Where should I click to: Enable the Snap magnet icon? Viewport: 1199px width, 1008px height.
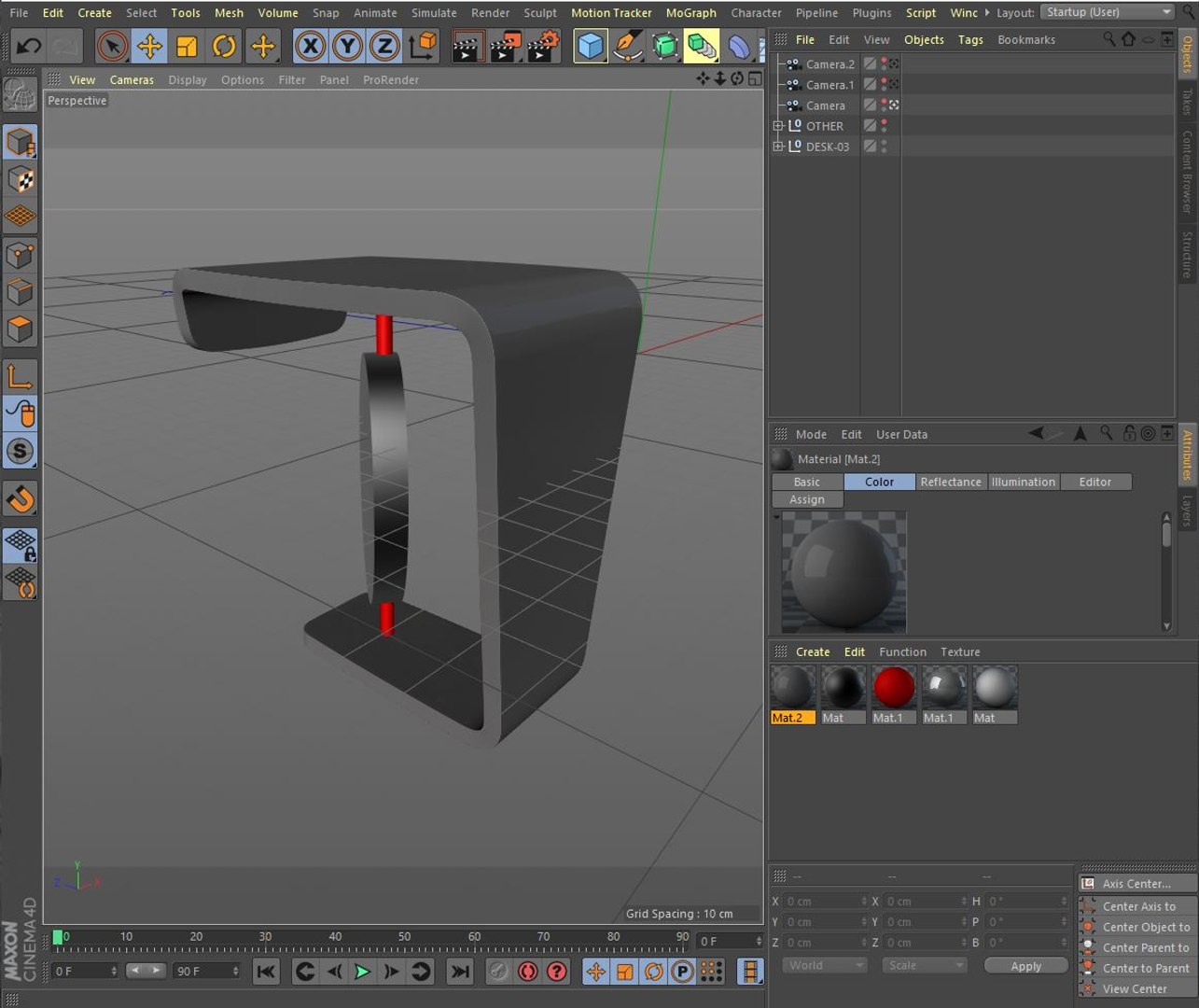20,499
